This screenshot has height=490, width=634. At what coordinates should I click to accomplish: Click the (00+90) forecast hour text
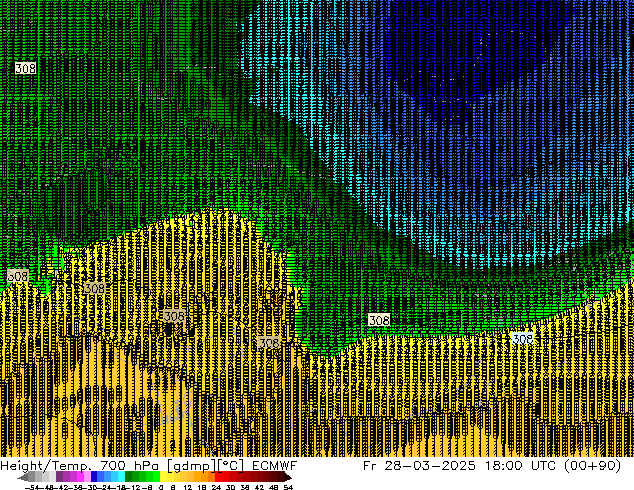coord(593,466)
